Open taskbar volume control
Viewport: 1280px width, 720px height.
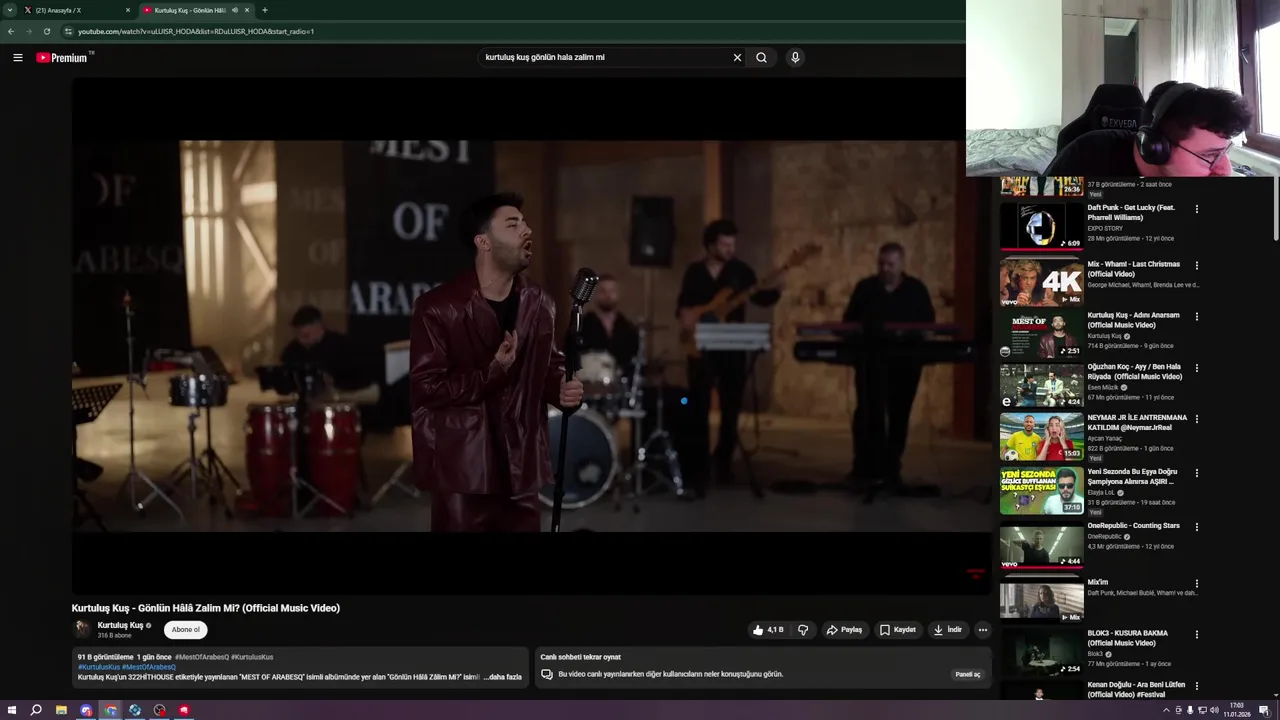(1214, 710)
